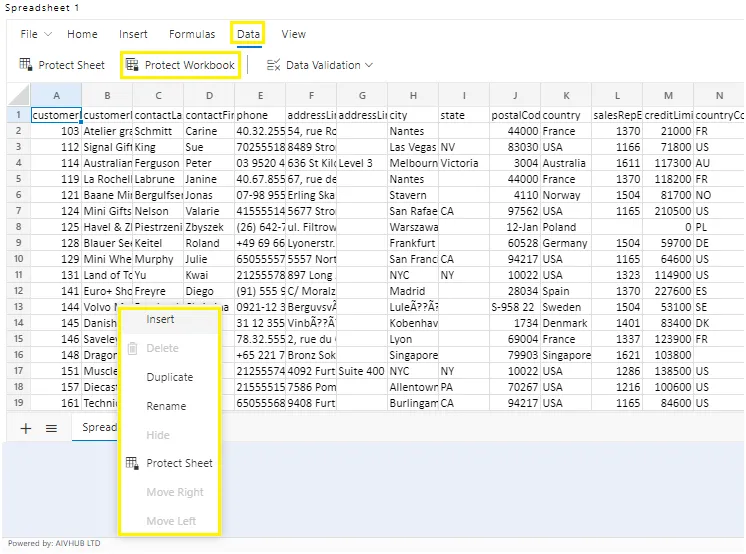Click the cell containing Norway

point(566,195)
